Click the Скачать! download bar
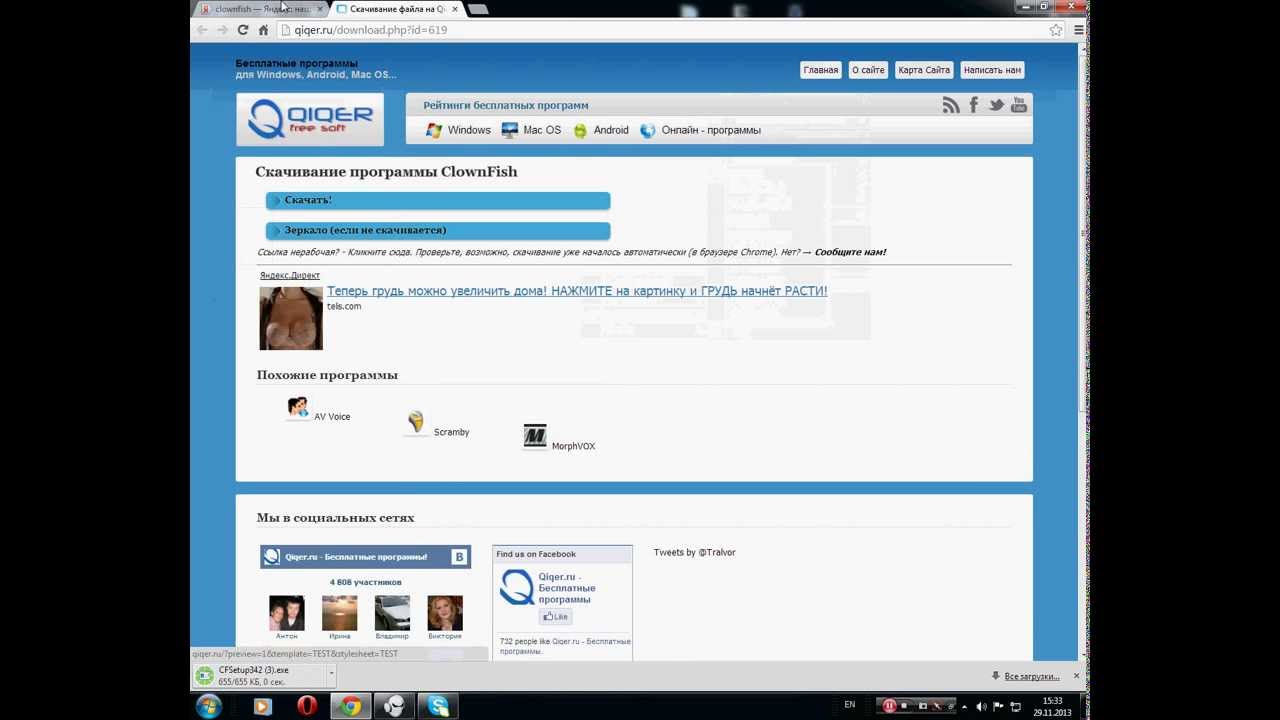The width and height of the screenshot is (1280, 720). point(438,201)
